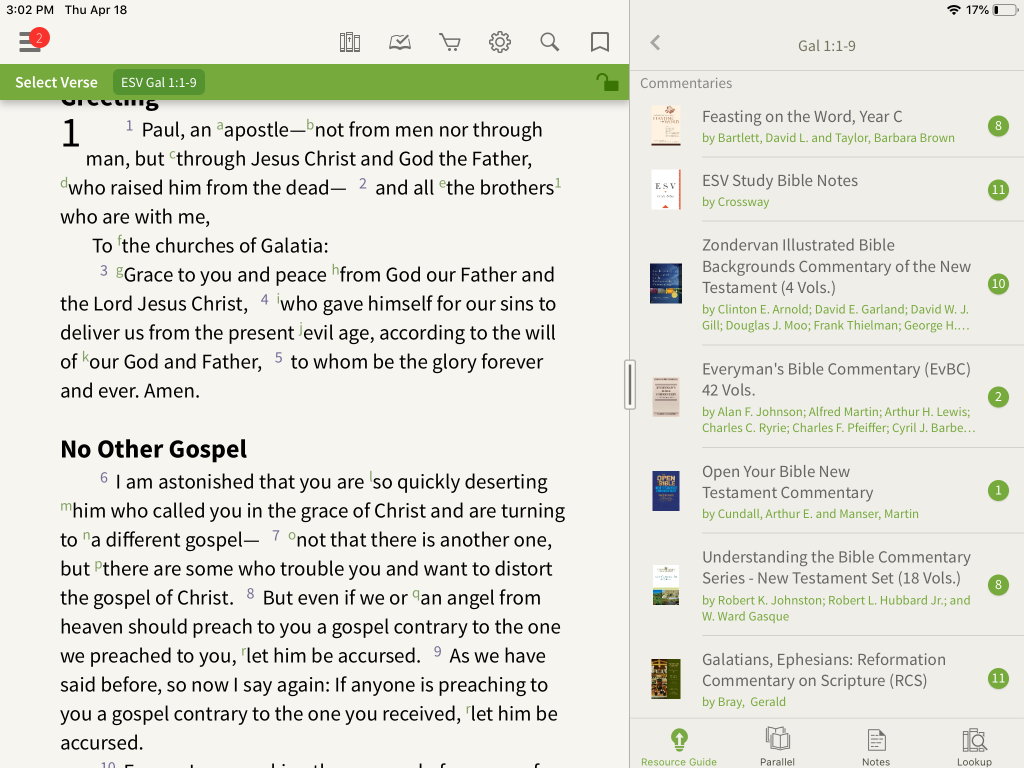Tap author line "by Bray, Gerald"
Screen dimensions: 1024x768
pyautogui.click(x=744, y=702)
